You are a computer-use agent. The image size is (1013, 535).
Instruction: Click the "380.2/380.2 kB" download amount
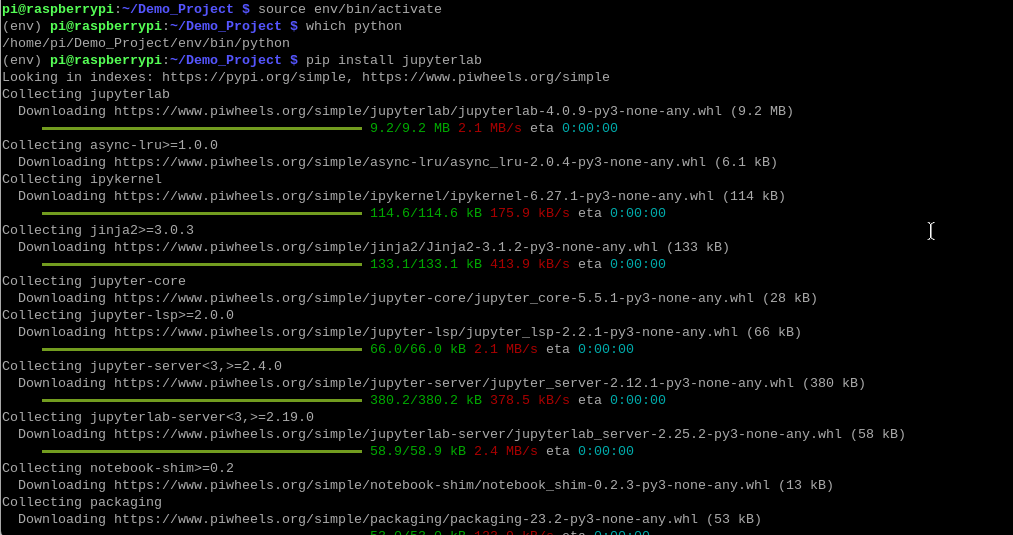[x=426, y=400]
